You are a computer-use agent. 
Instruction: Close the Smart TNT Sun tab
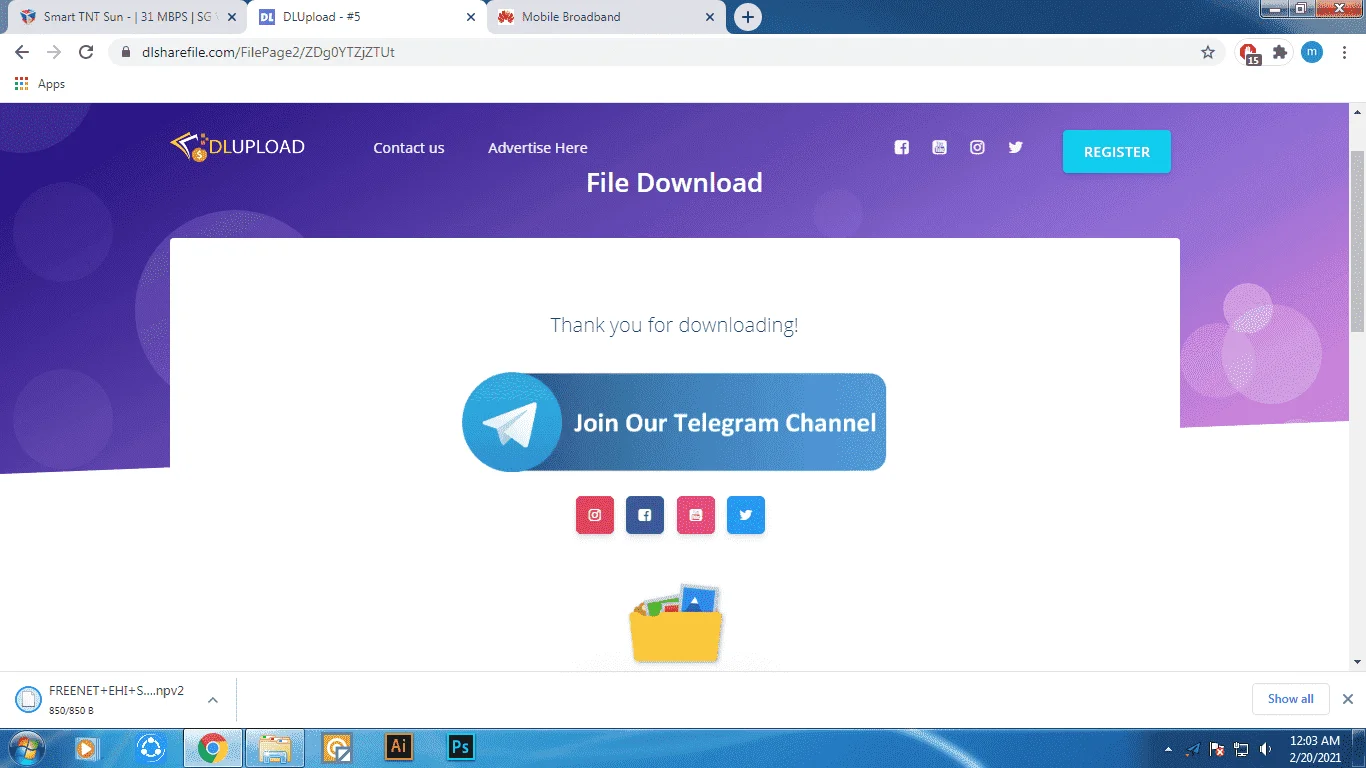(x=232, y=17)
